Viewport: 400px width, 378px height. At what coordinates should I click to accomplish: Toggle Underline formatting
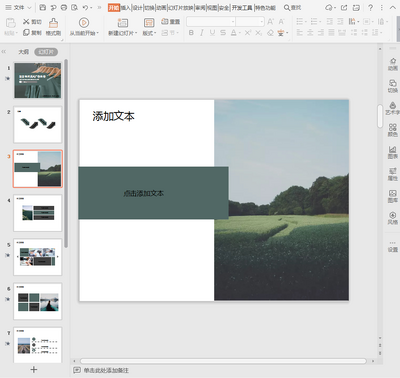pyautogui.click(x=212, y=33)
